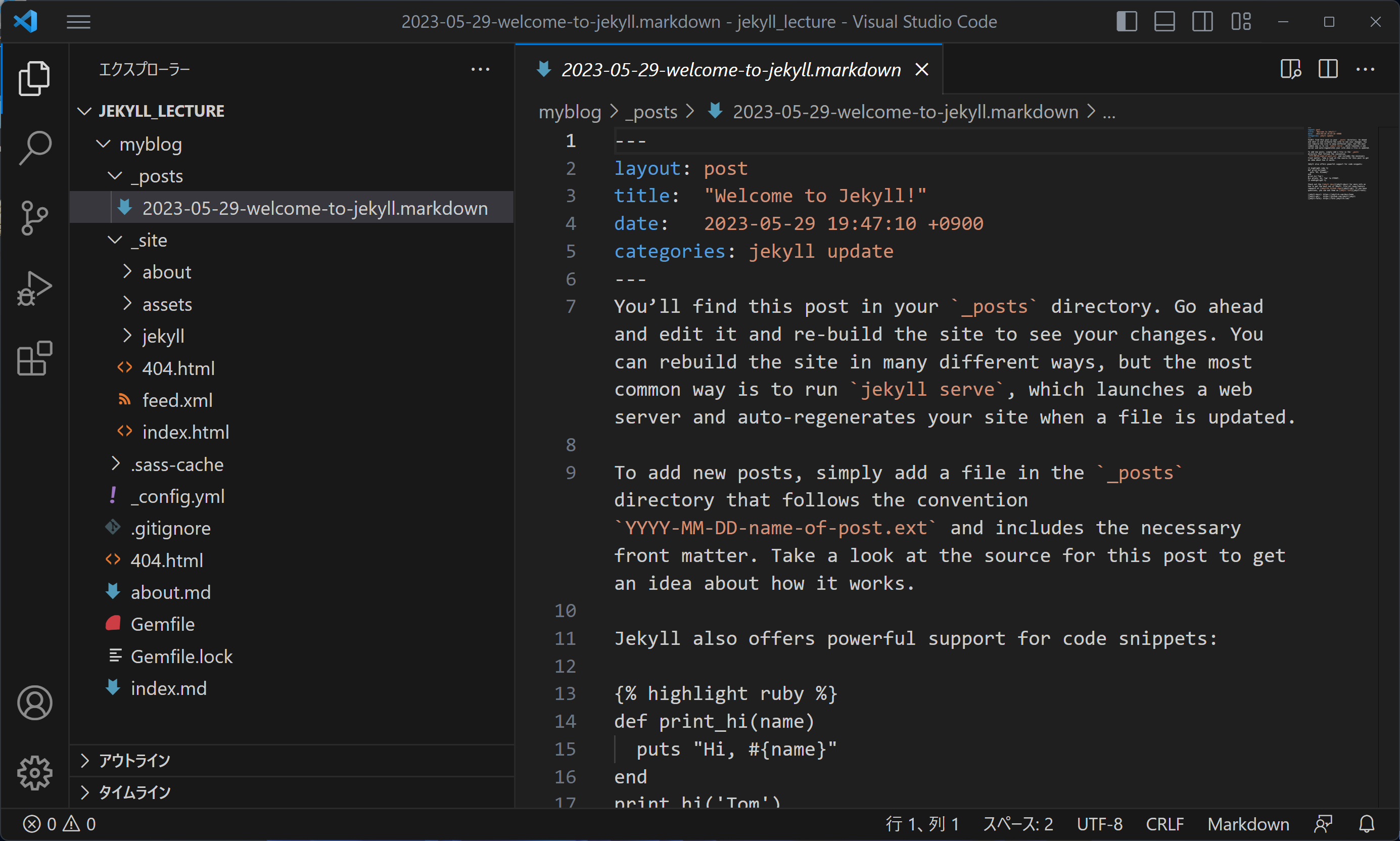Viewport: 1400px width, 841px height.
Task: Open index.md in the explorer
Action: pos(292,688)
